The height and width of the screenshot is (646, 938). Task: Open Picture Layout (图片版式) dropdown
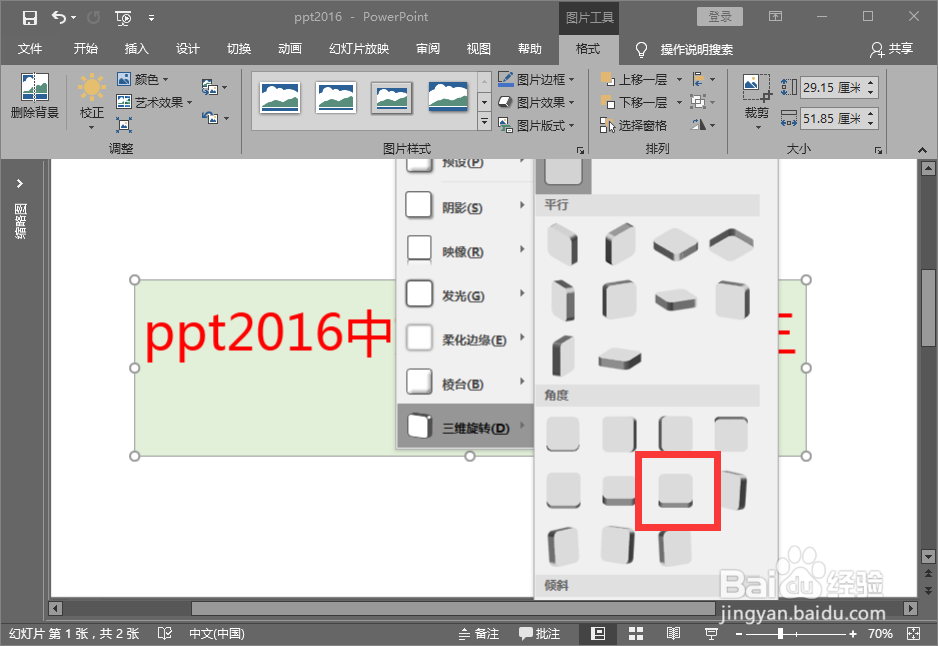(x=536, y=125)
